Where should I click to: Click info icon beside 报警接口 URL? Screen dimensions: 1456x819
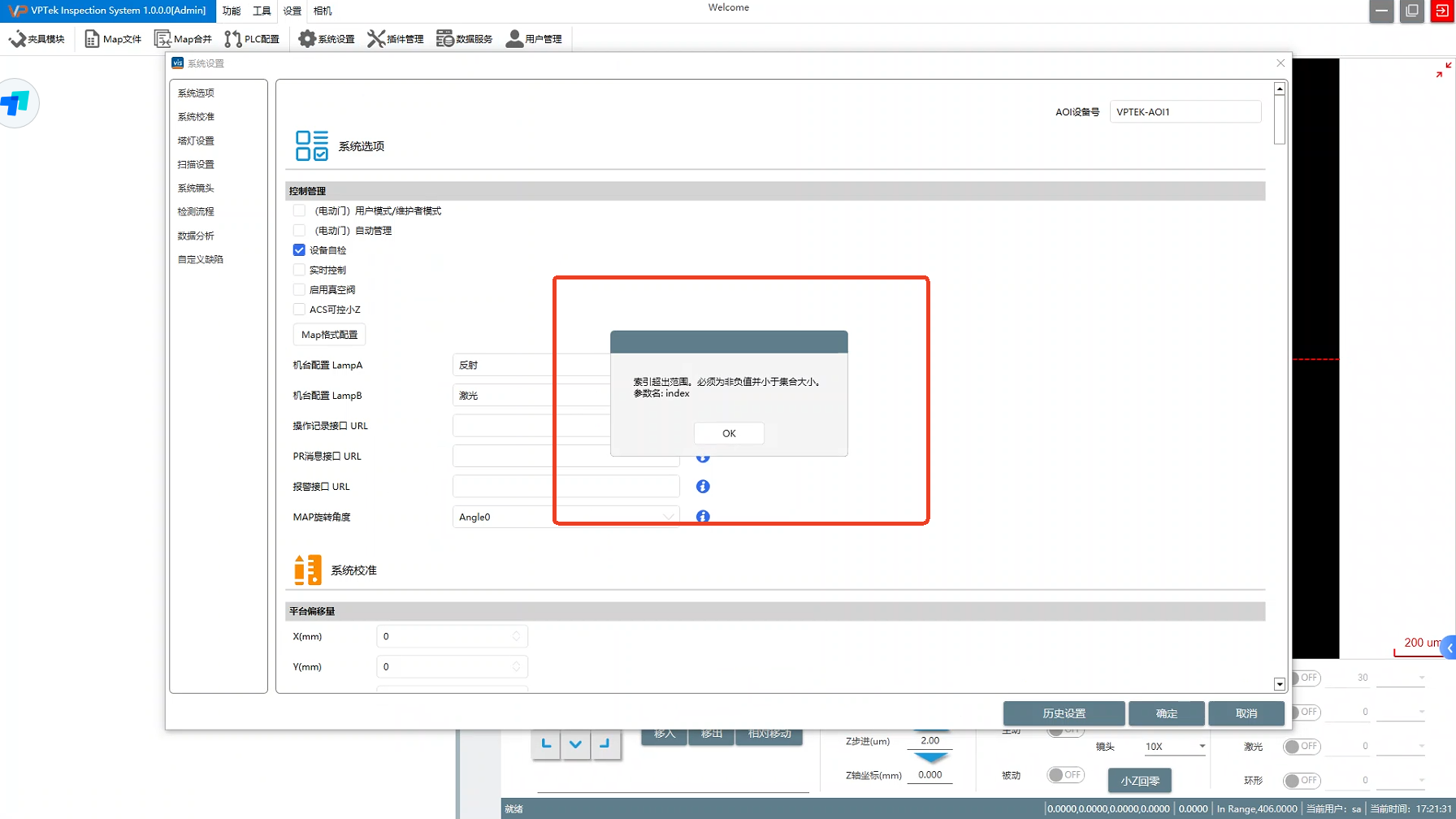click(703, 487)
